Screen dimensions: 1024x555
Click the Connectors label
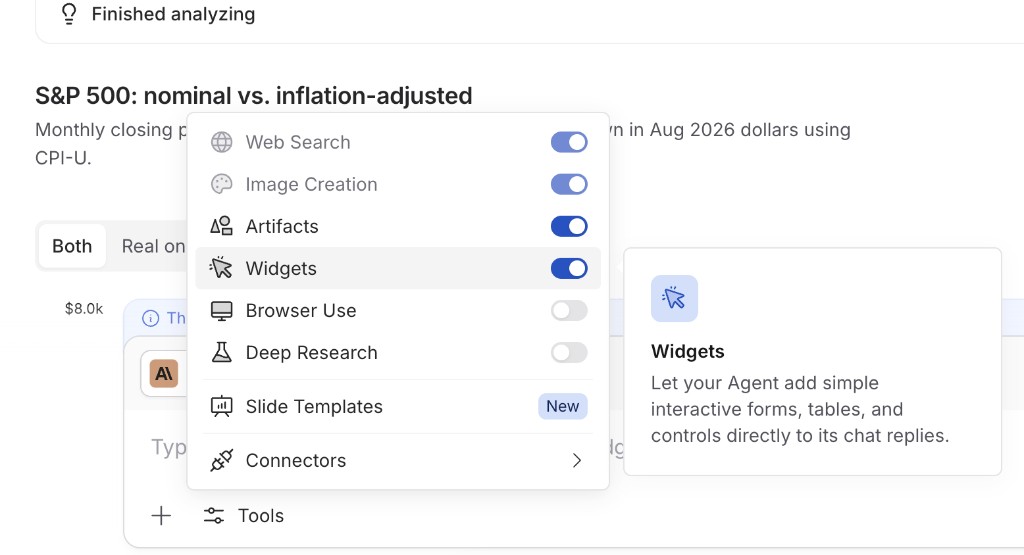coord(296,460)
